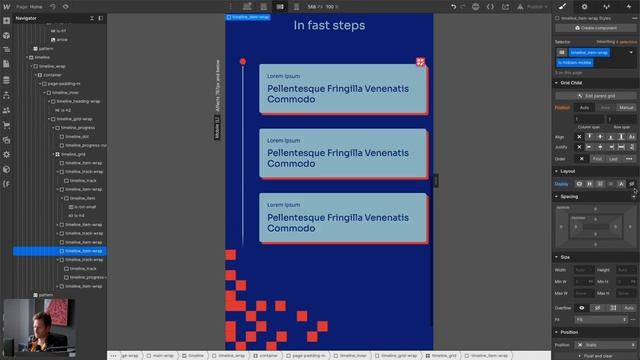640x360 pixels.
Task: Collapse the Spacing section
Action: [x=556, y=197]
